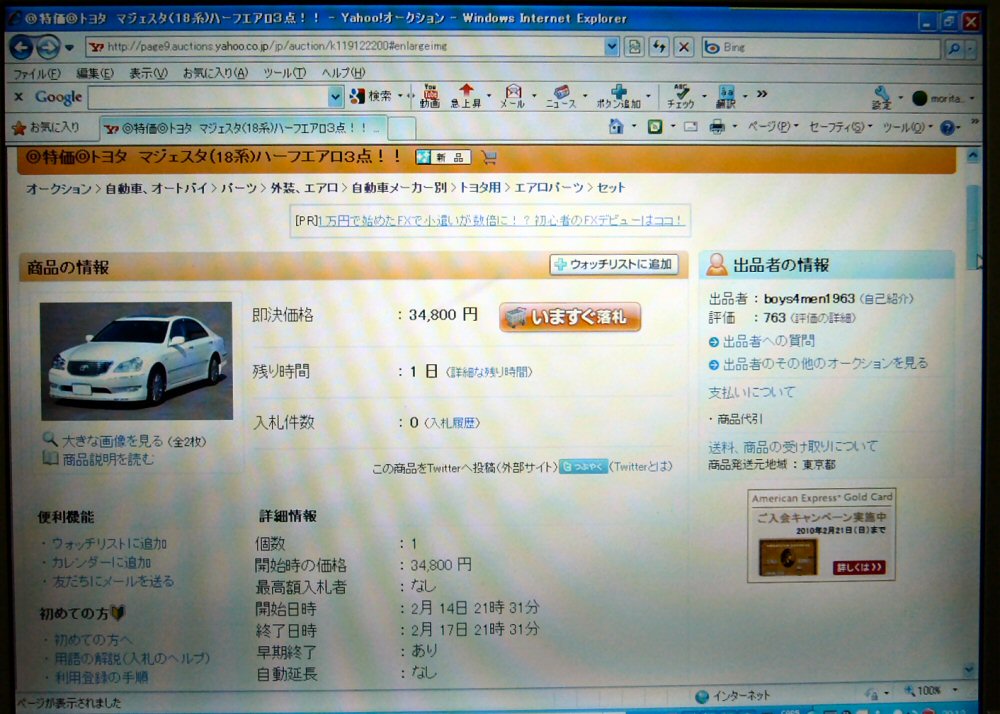Close the Google toolbar with its x
The height and width of the screenshot is (714, 1000).
click(18, 97)
